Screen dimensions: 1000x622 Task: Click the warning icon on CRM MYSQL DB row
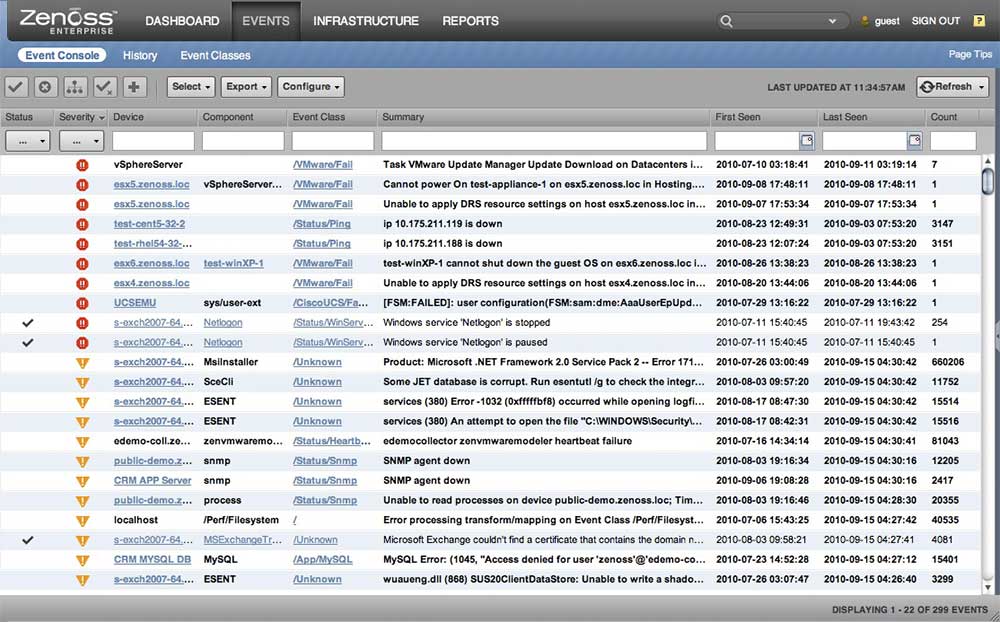(82, 560)
